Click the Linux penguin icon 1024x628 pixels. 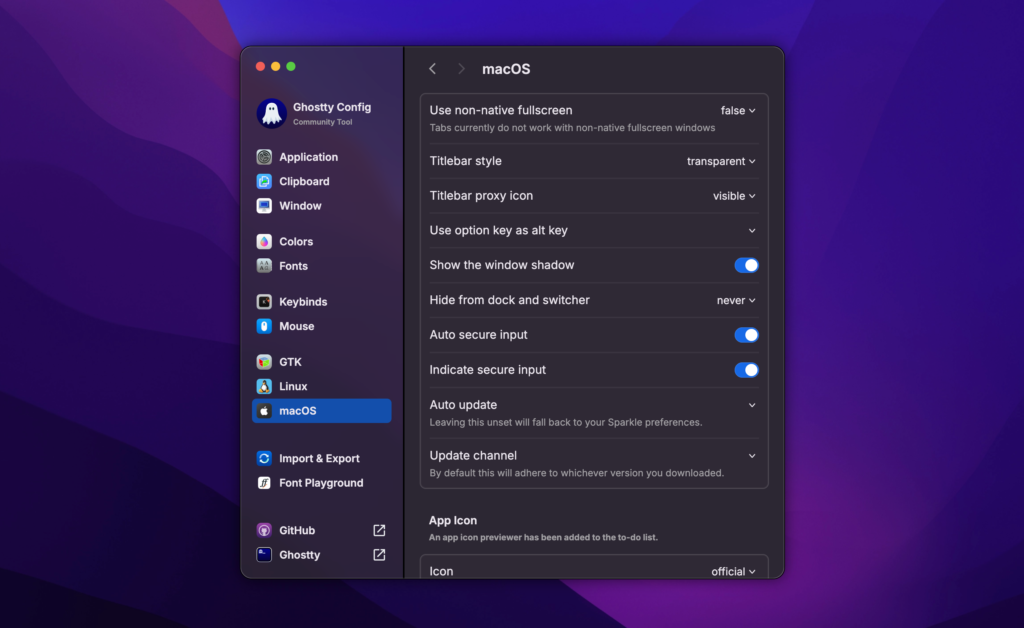pyautogui.click(x=264, y=387)
